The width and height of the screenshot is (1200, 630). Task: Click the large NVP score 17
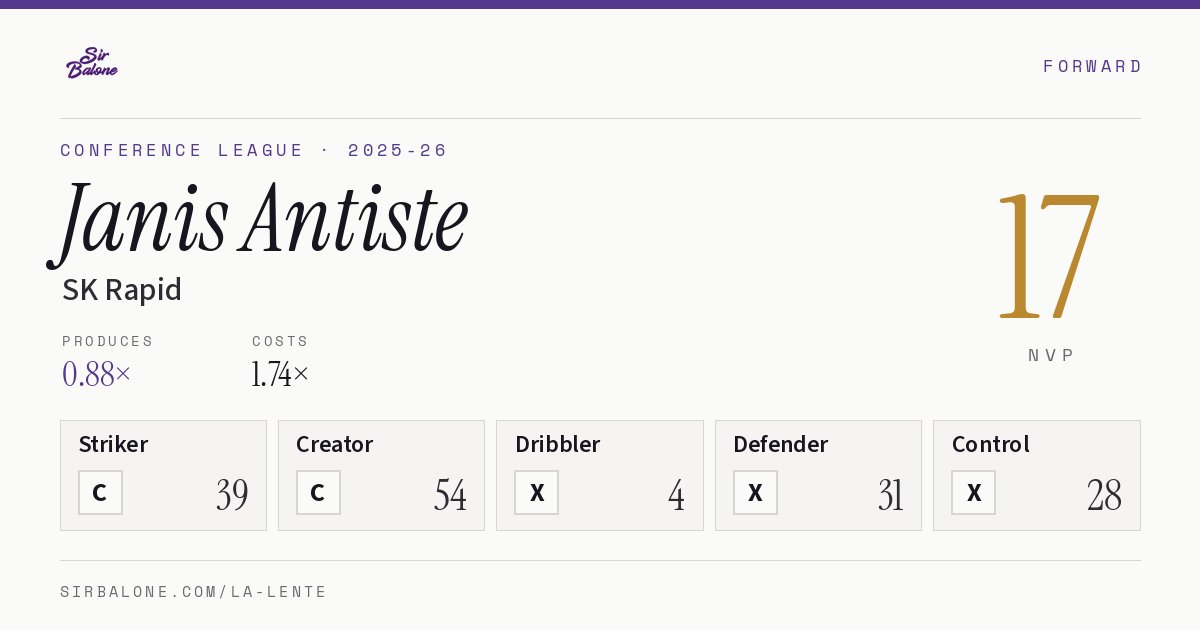point(1050,255)
